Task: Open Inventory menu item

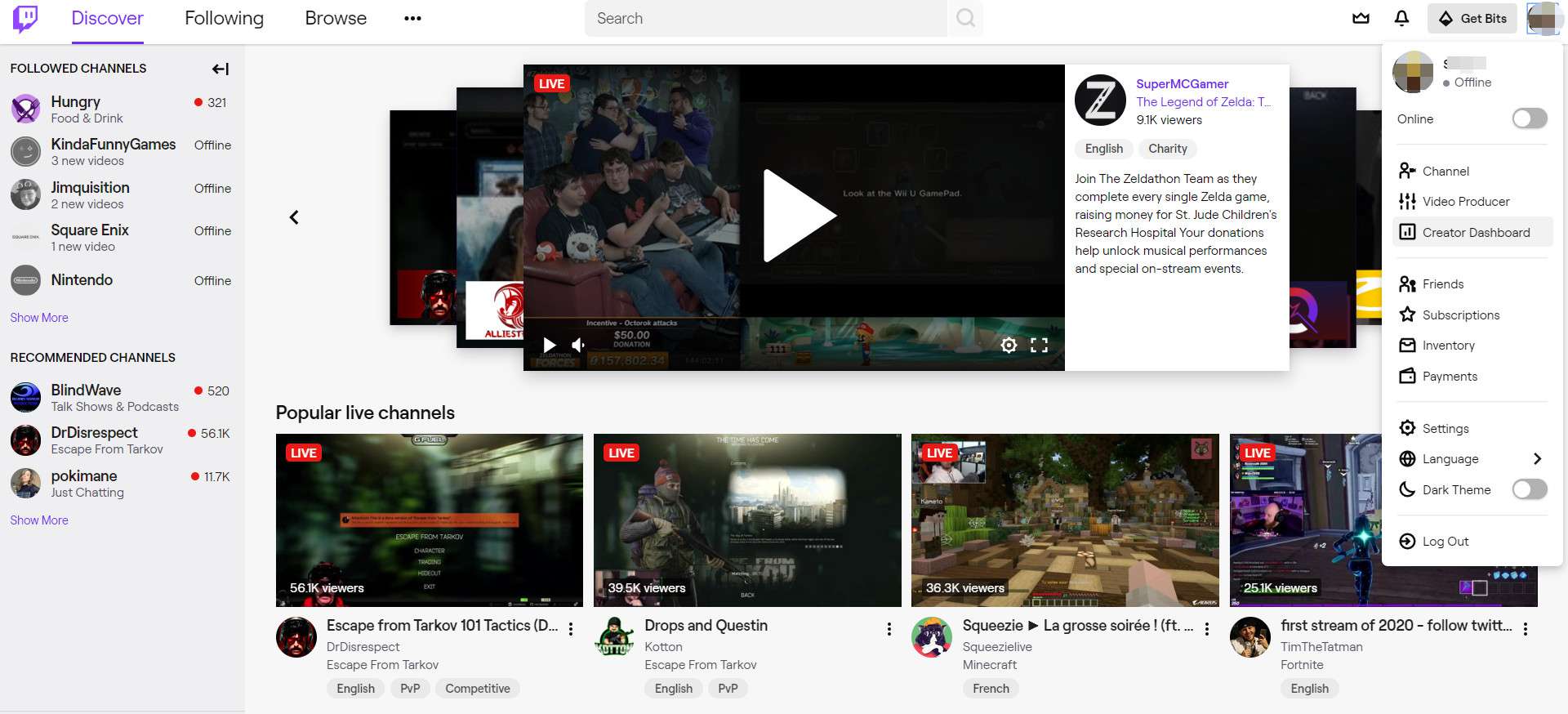Action: (x=1473, y=346)
